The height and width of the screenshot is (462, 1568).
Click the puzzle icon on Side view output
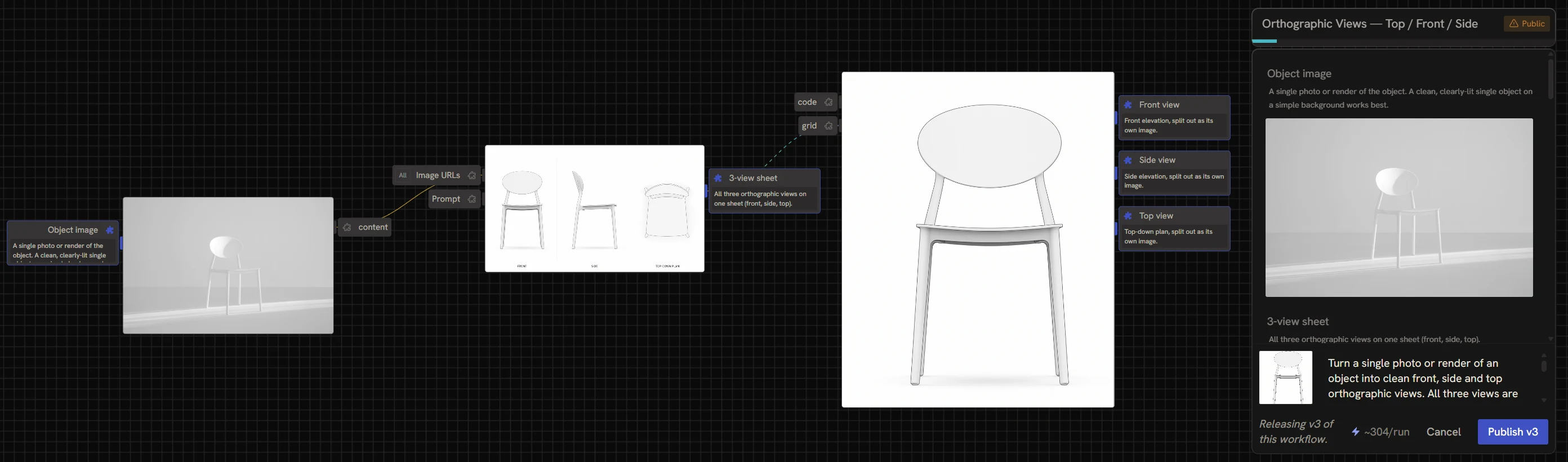coord(1128,160)
